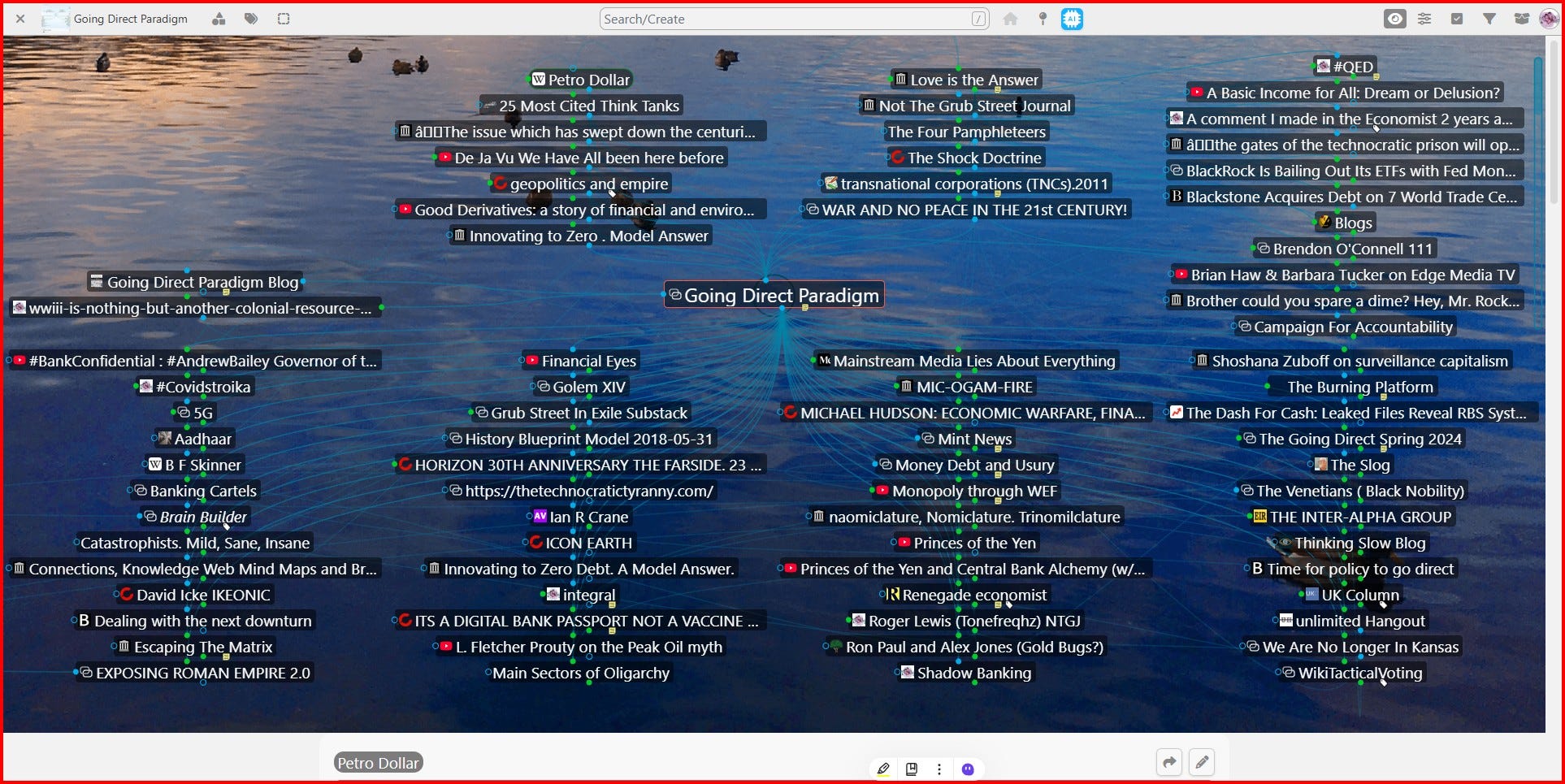Select the Mint News thought
Screen dimensions: 1565x784
[x=965, y=439]
